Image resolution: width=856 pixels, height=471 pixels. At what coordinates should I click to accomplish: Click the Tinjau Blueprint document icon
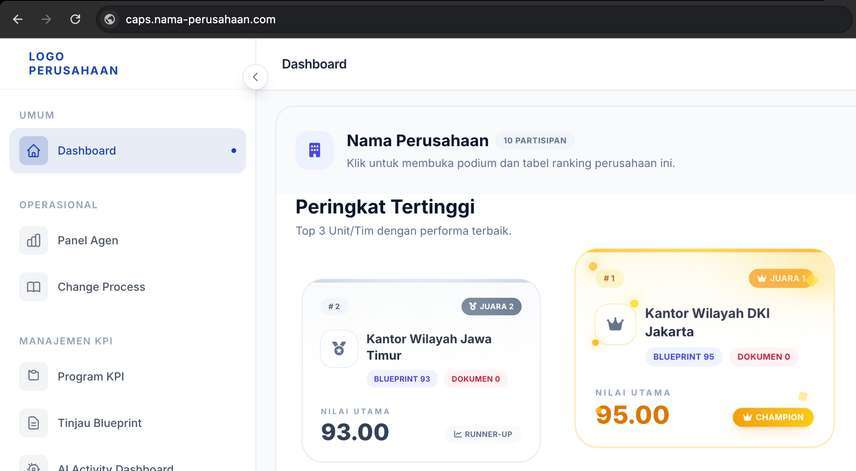click(33, 423)
